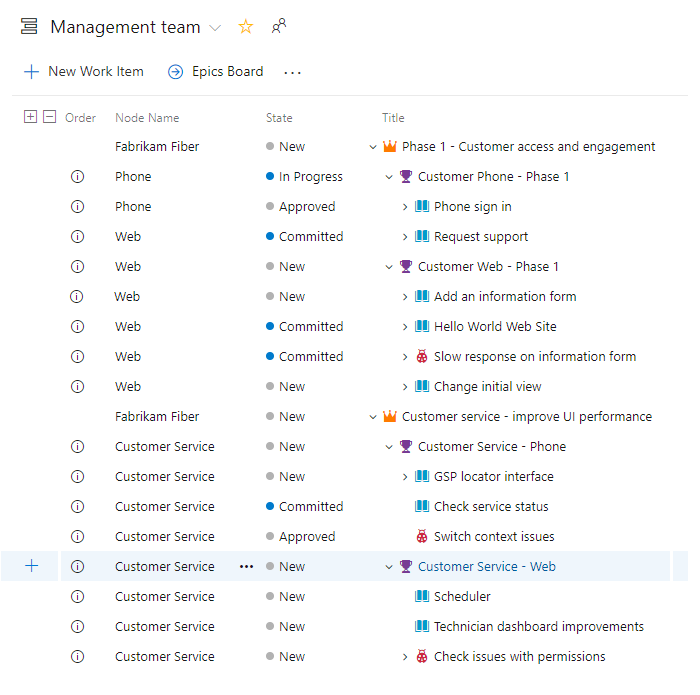Open team members icon beside the star
Viewport: 700px width, 695px height.
point(279,27)
